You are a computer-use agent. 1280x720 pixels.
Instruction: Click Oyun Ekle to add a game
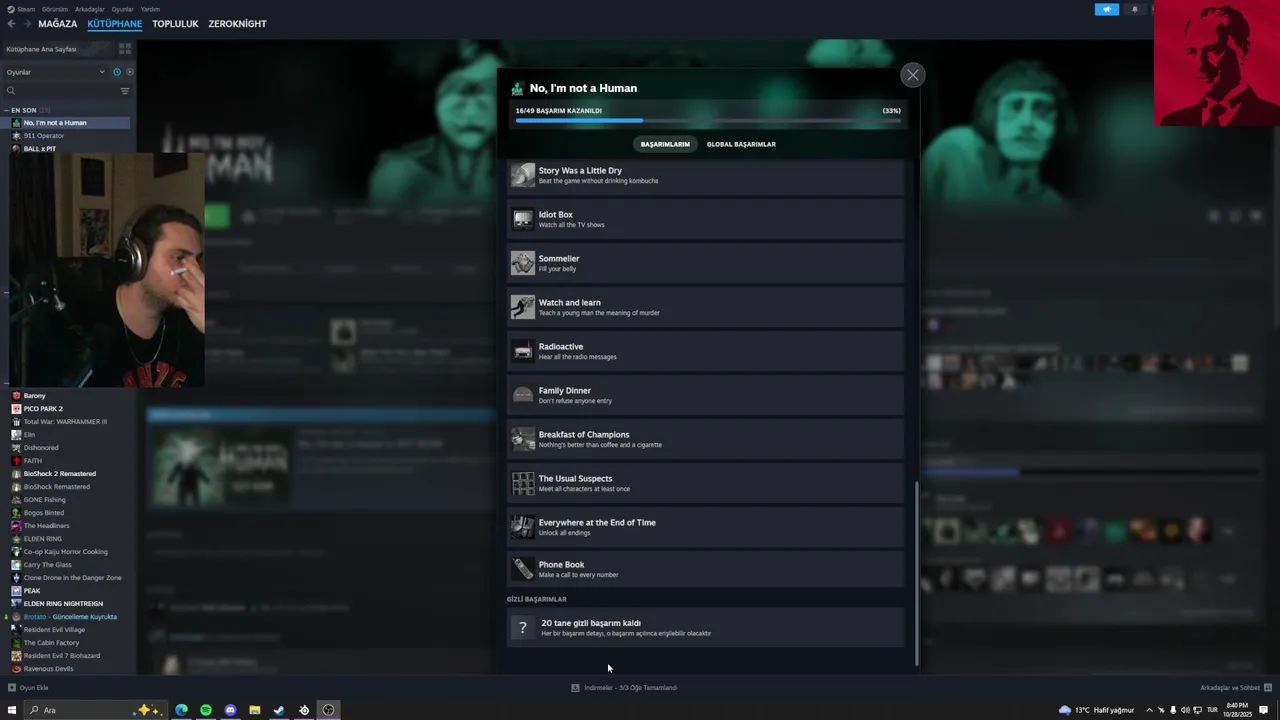[x=28, y=688]
